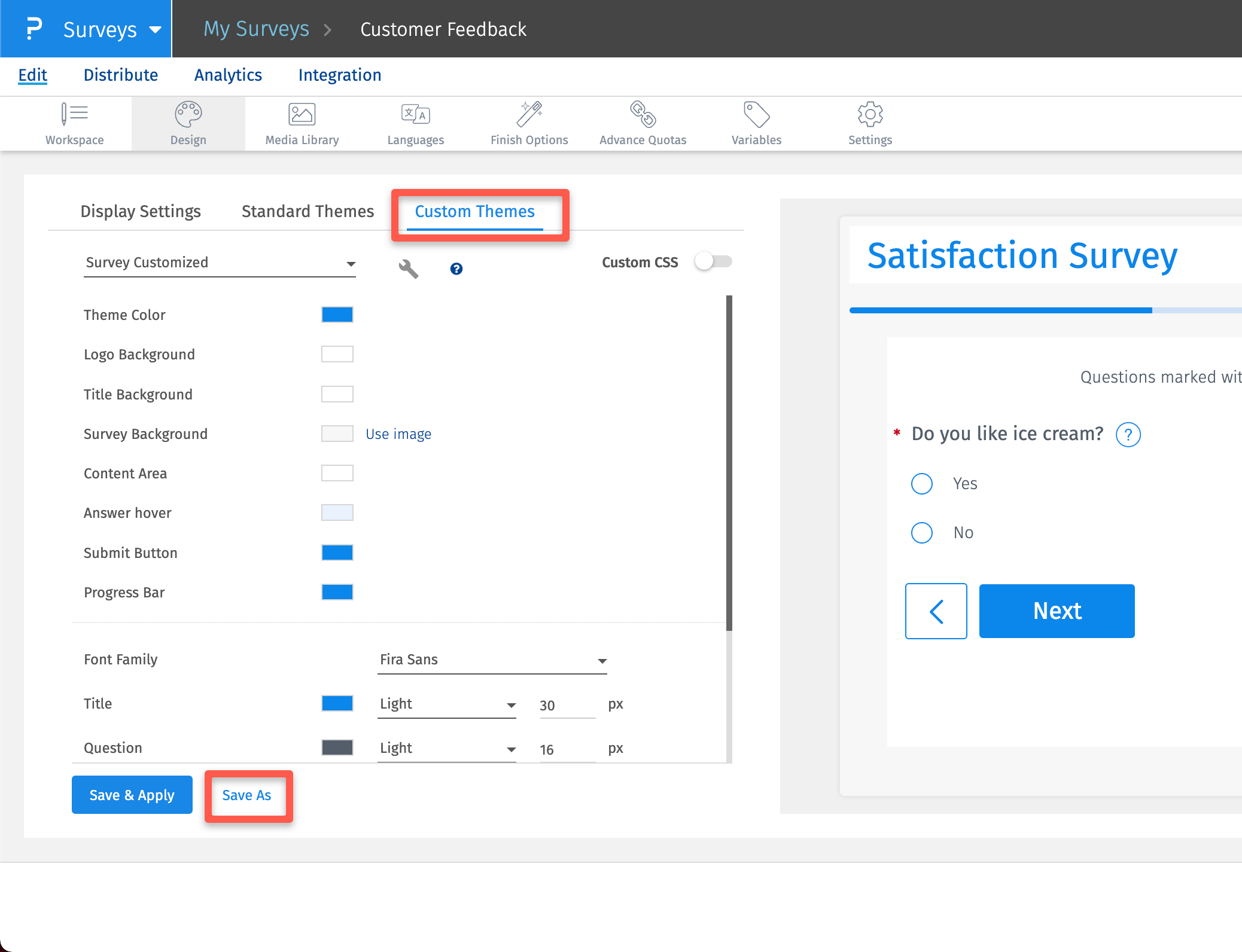Click the blue question mark help icon
The image size is (1242, 952).
[x=456, y=269]
